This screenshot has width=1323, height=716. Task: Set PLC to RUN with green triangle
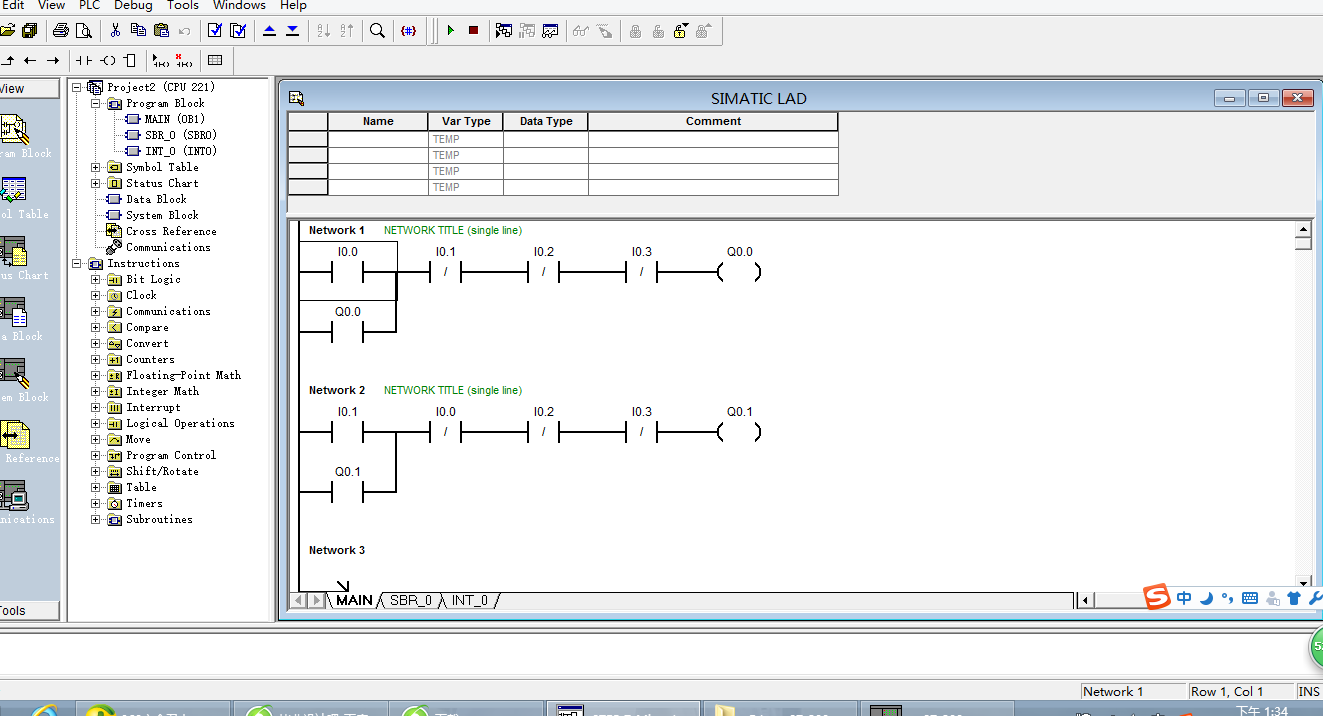point(451,31)
